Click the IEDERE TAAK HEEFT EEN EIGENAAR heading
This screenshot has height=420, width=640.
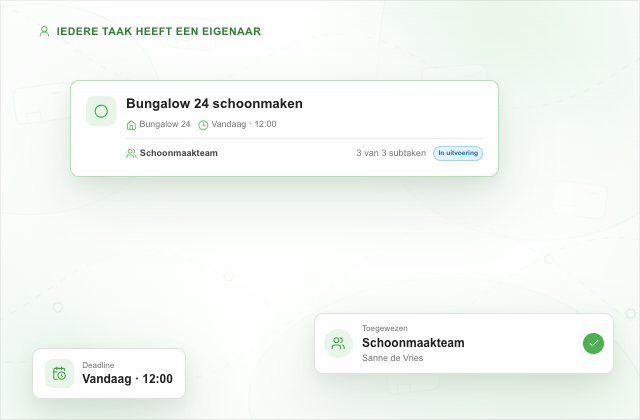[158, 31]
